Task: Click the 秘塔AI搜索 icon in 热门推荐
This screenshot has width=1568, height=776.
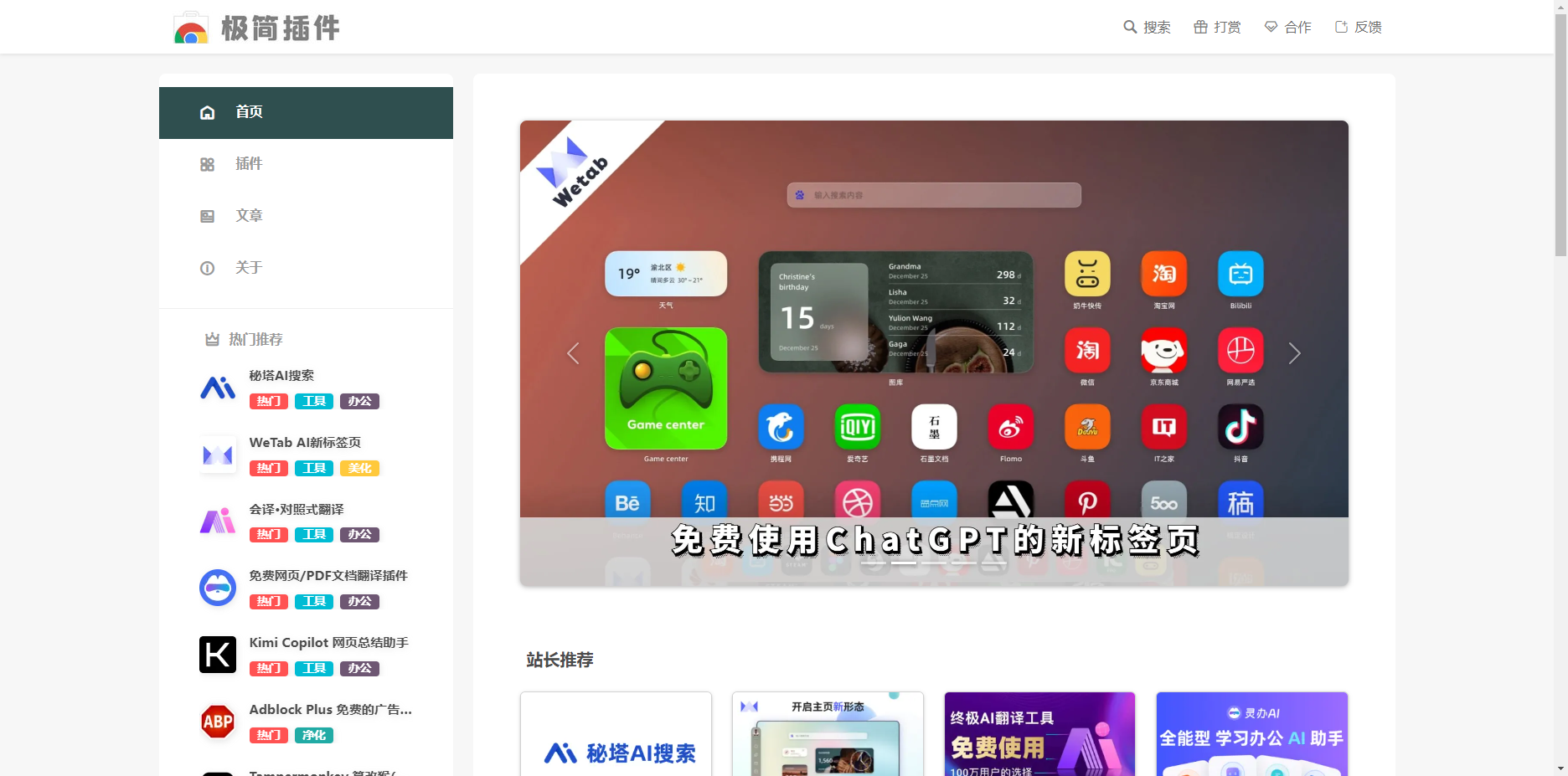Action: pos(218,388)
